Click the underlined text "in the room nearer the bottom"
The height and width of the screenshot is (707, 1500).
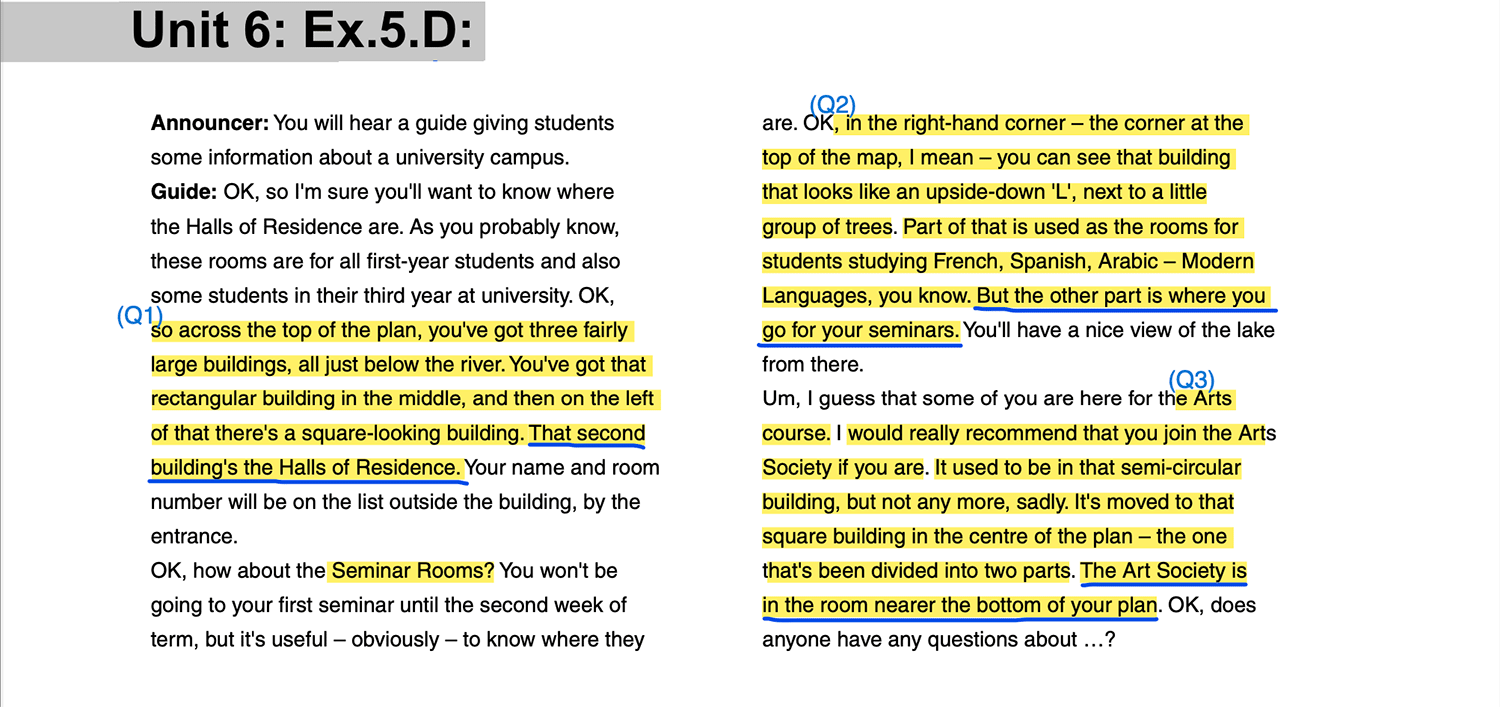click(901, 605)
